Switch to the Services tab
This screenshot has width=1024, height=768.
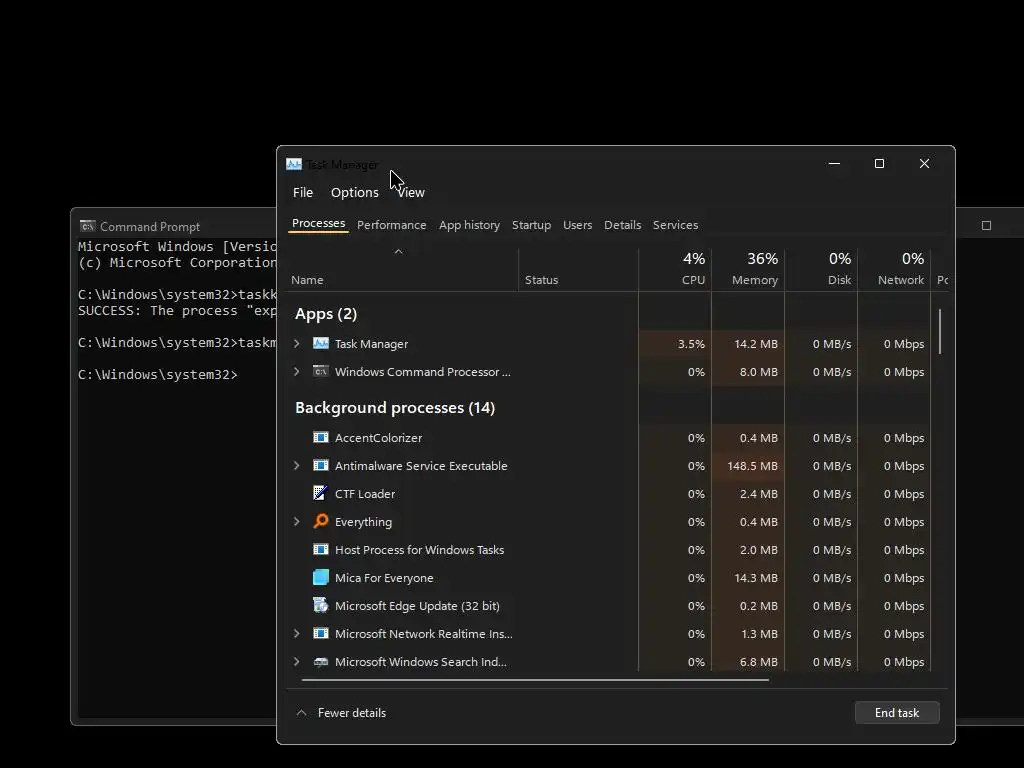click(675, 225)
